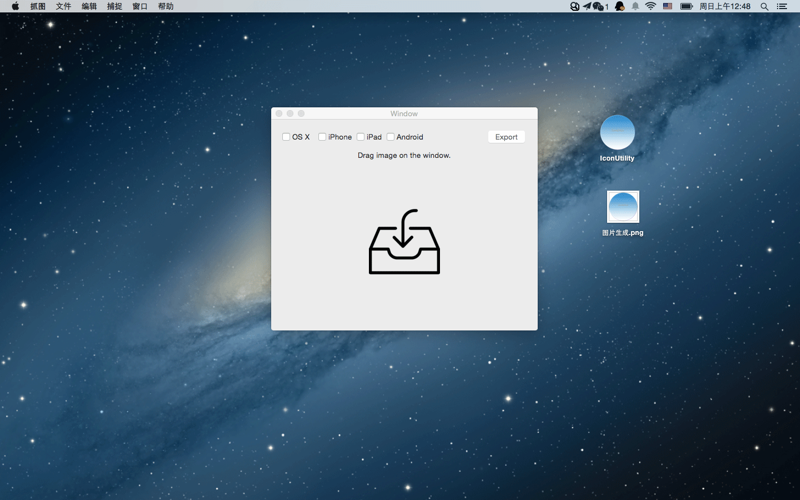Click the inbox drop-zone icon
The height and width of the screenshot is (500, 800).
[404, 242]
